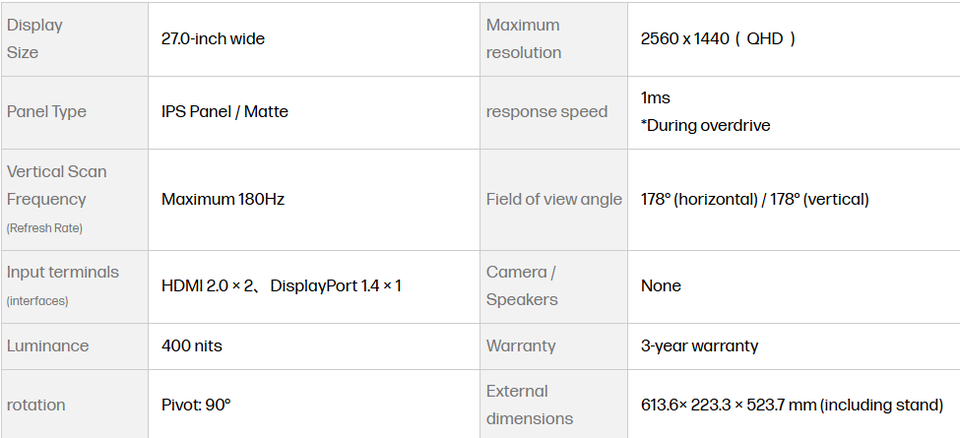Select the 178° horizontal / vertical value
Screen dimensions: 960x438
pos(755,200)
